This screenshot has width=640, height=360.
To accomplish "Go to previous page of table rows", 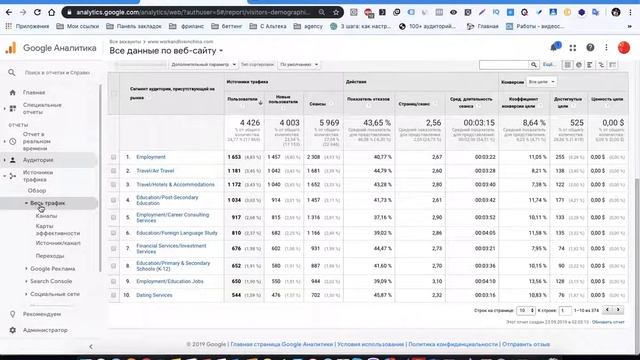I will [608, 310].
